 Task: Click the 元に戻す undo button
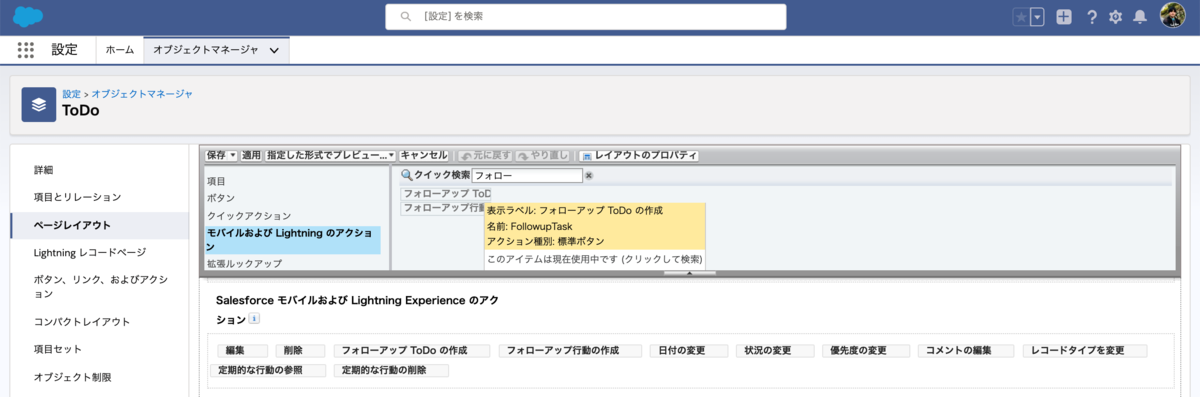coord(485,156)
